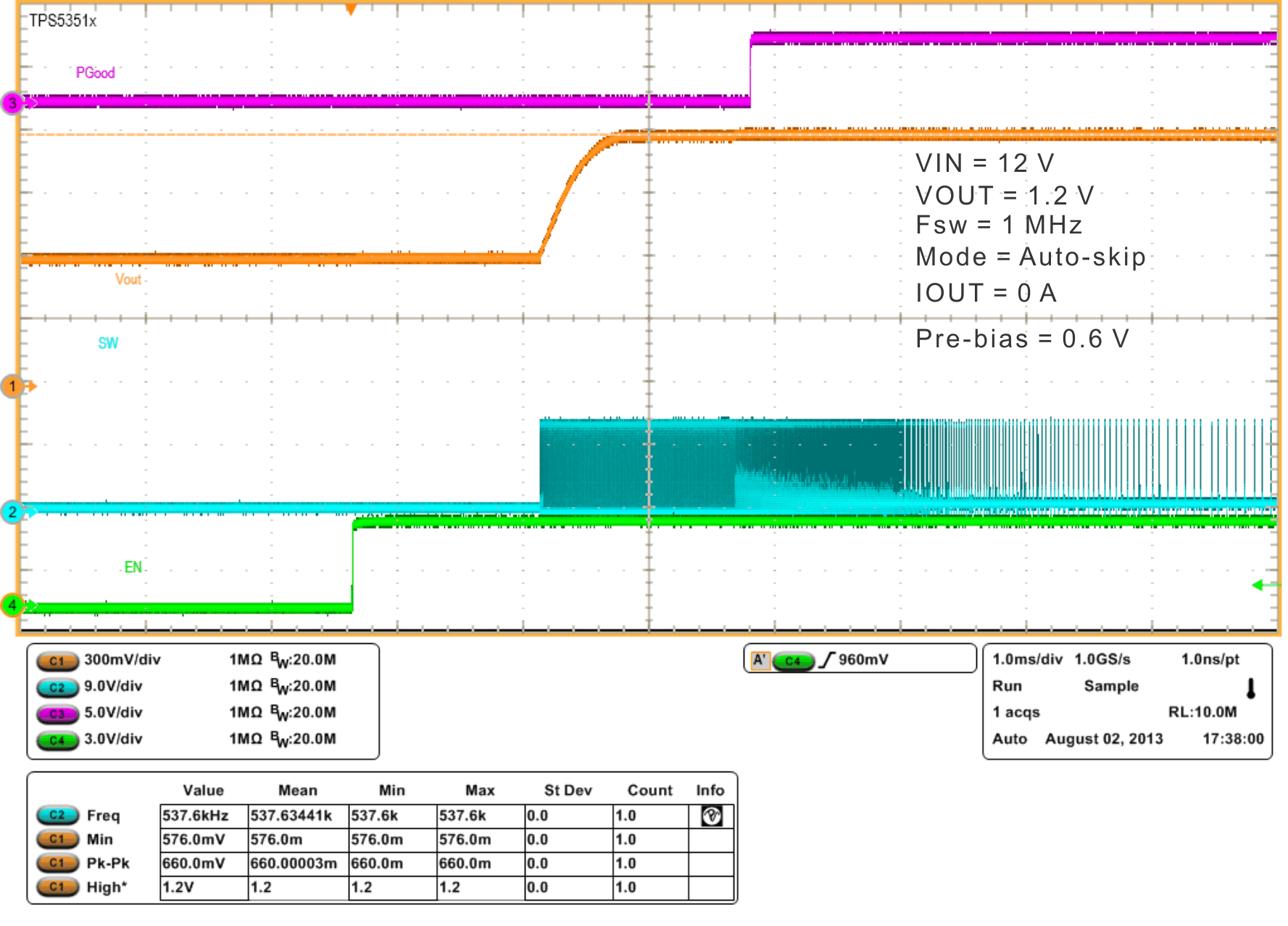
Task: Click the 960mV trigger level value
Action: pyautogui.click(x=863, y=659)
